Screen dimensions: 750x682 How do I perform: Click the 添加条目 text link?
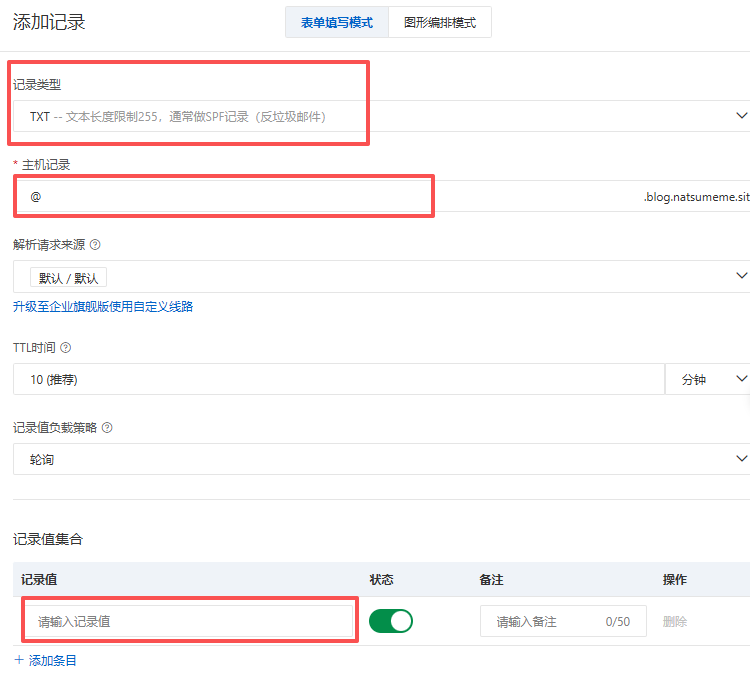click(53, 660)
